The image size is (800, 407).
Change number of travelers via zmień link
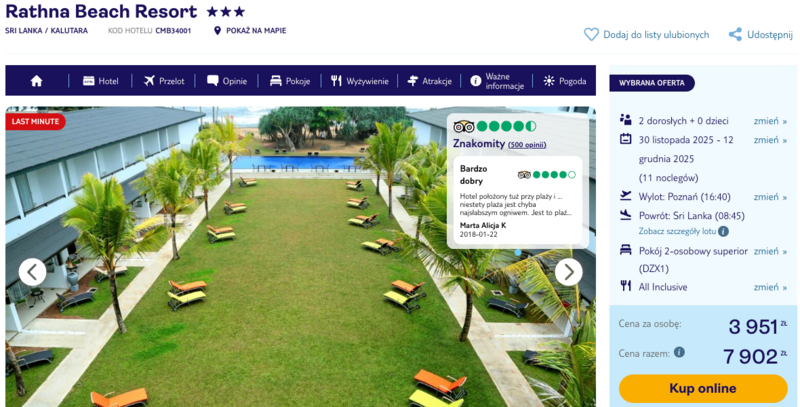770,121
